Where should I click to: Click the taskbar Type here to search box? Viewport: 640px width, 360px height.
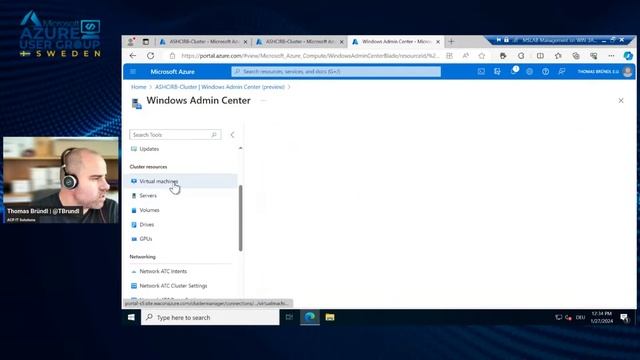210,317
